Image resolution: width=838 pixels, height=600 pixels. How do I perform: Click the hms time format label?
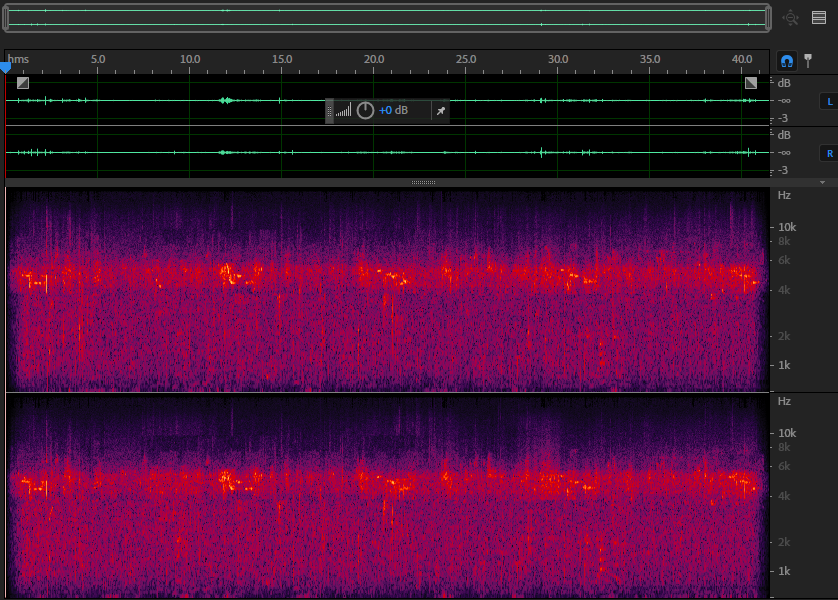click(19, 60)
